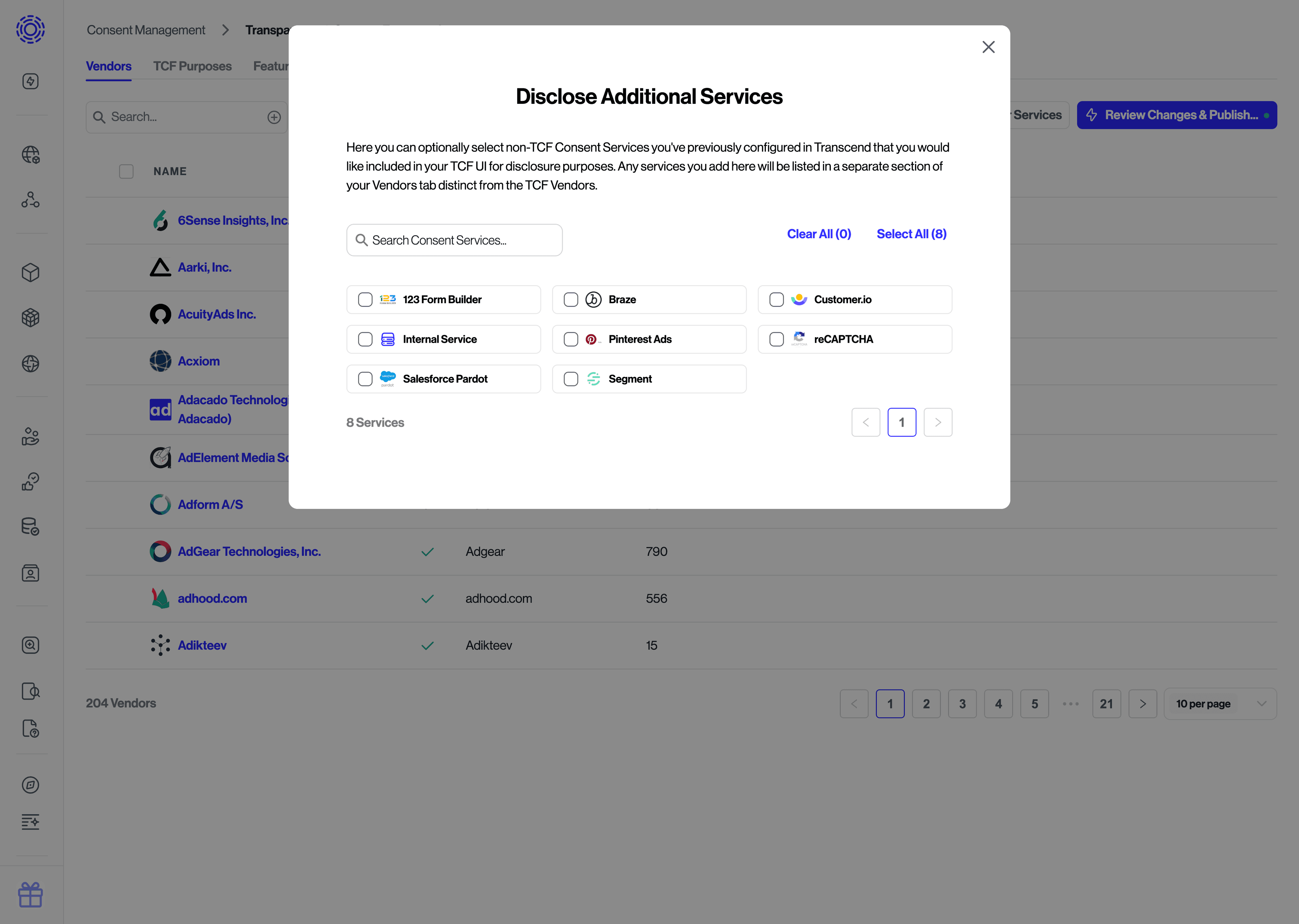Image resolution: width=1299 pixels, height=924 pixels.
Task: Click Review Changes & Publish button
Action: coord(1177,115)
